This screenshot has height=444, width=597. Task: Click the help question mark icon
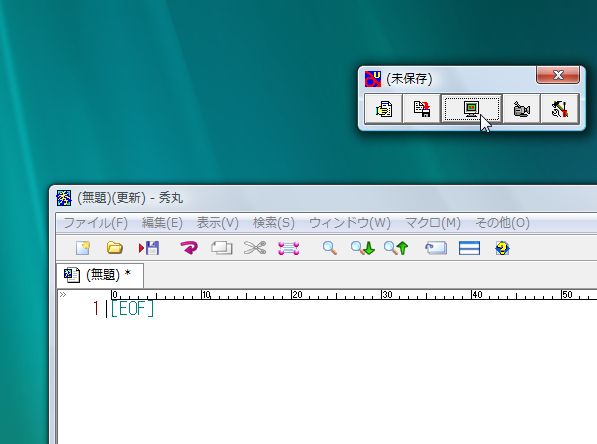[503, 248]
